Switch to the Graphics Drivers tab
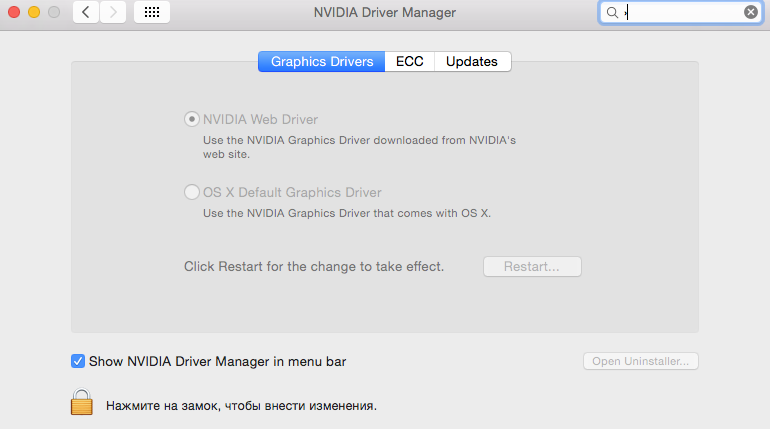This screenshot has width=770, height=429. point(322,61)
